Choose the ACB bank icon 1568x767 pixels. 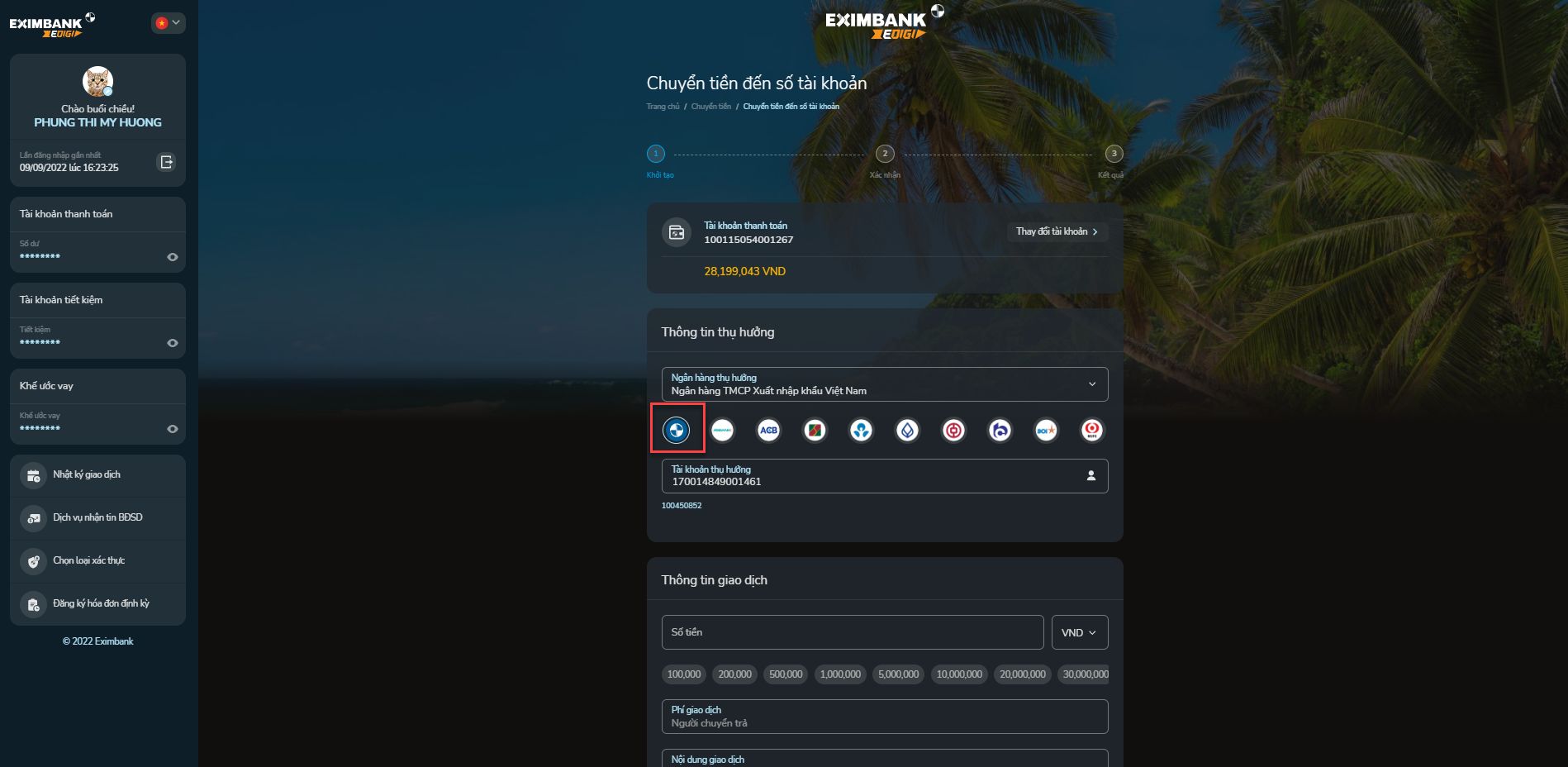(x=768, y=430)
